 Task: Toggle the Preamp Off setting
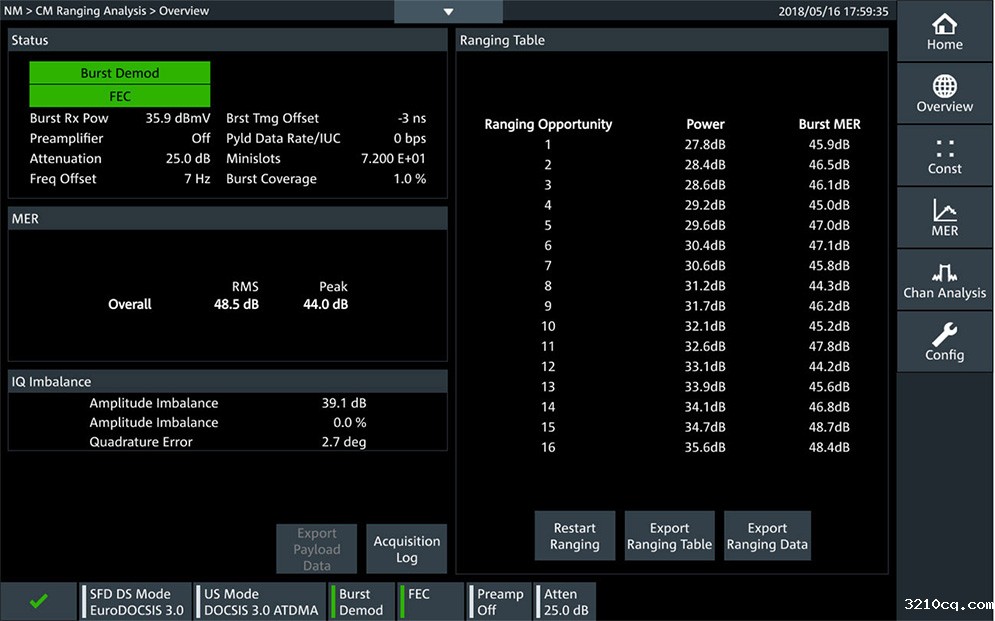(x=500, y=601)
